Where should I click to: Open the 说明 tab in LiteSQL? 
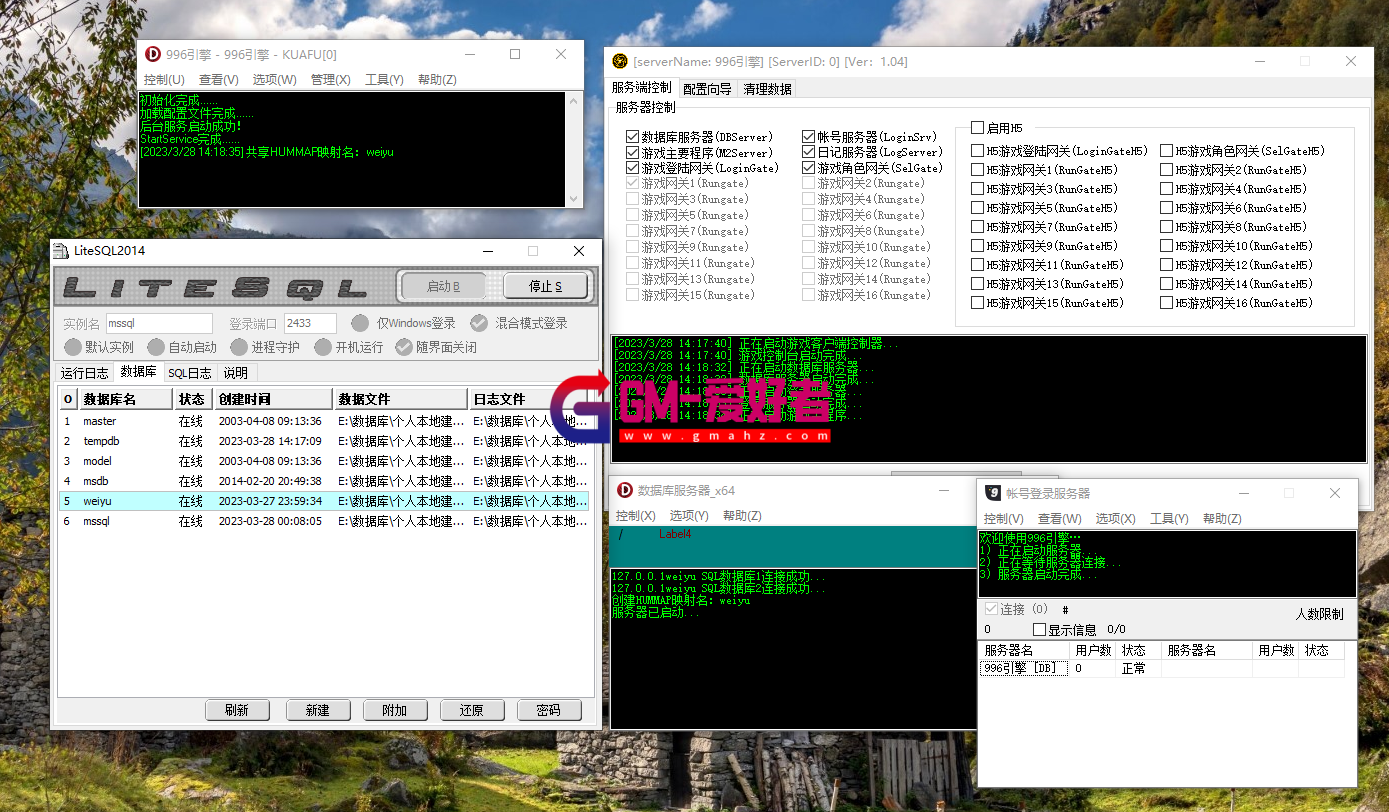coord(236,373)
